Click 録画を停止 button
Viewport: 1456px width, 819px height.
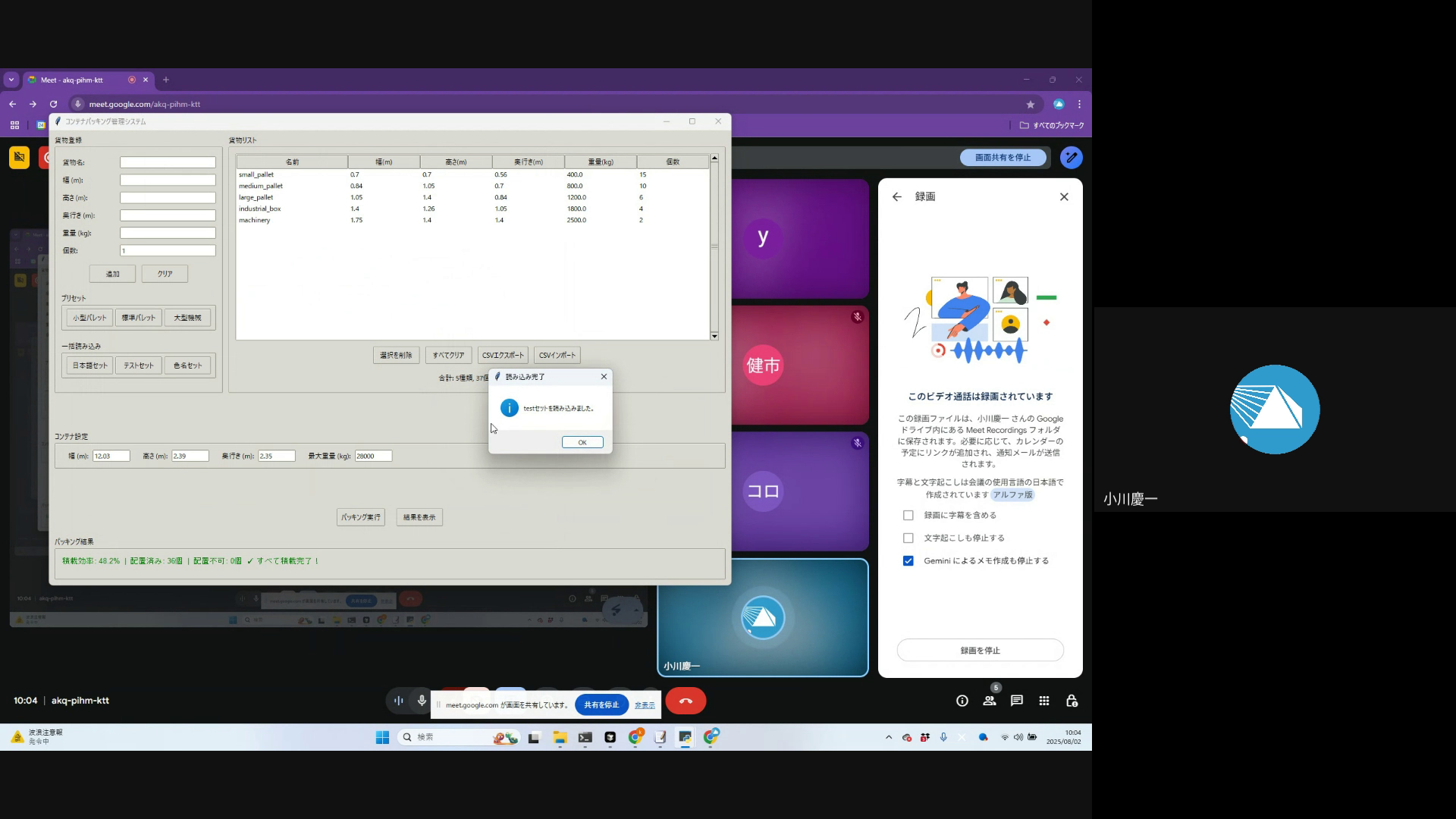click(980, 650)
